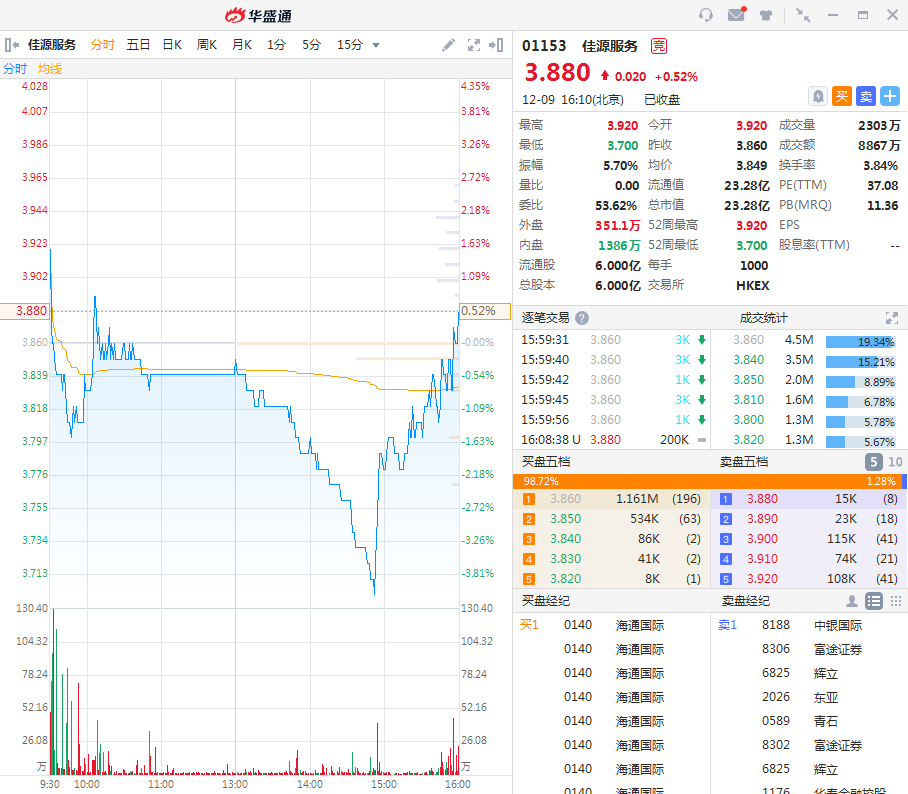Expand the 成交统计 panel icon
This screenshot has width=908, height=794.
(x=892, y=318)
